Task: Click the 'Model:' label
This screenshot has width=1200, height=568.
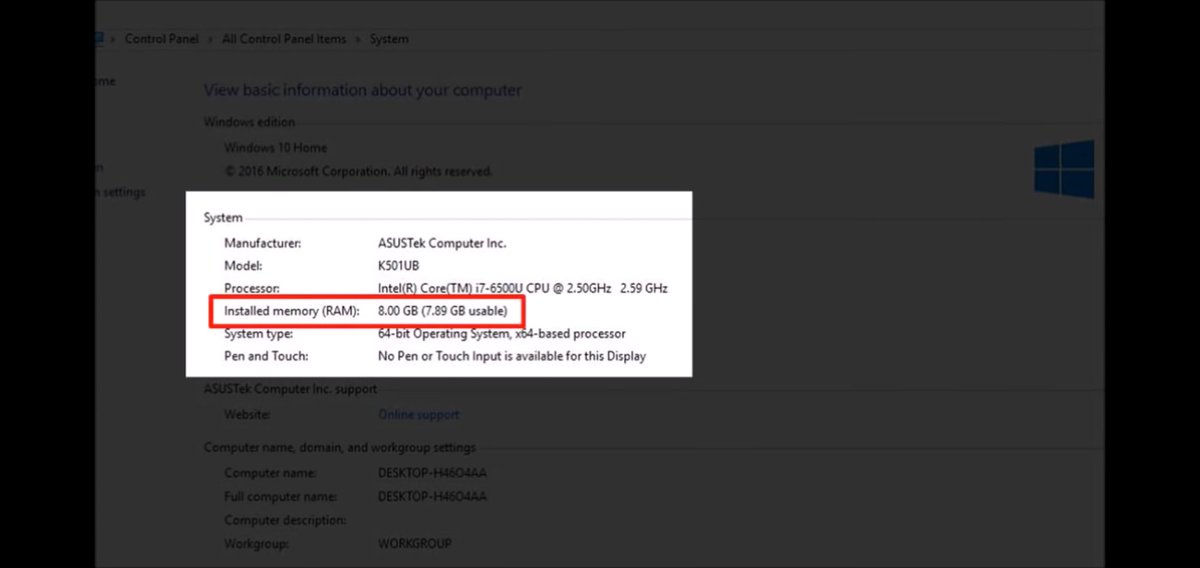Action: pyautogui.click(x=244, y=266)
